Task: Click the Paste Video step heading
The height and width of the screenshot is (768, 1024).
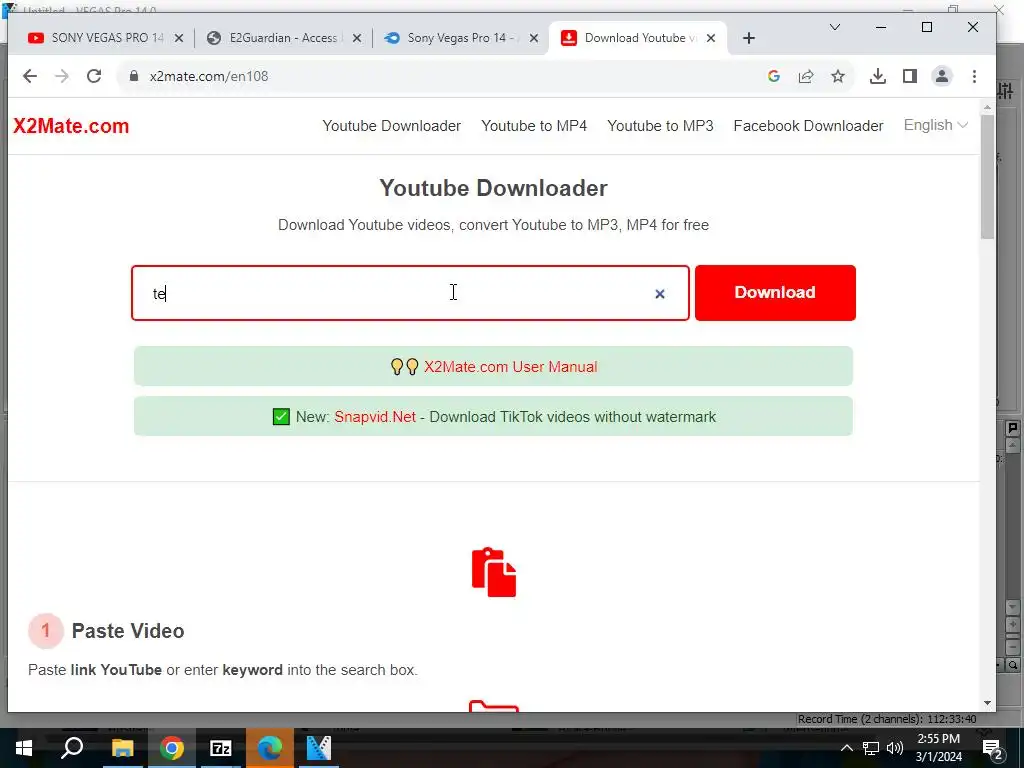Action: point(128,631)
